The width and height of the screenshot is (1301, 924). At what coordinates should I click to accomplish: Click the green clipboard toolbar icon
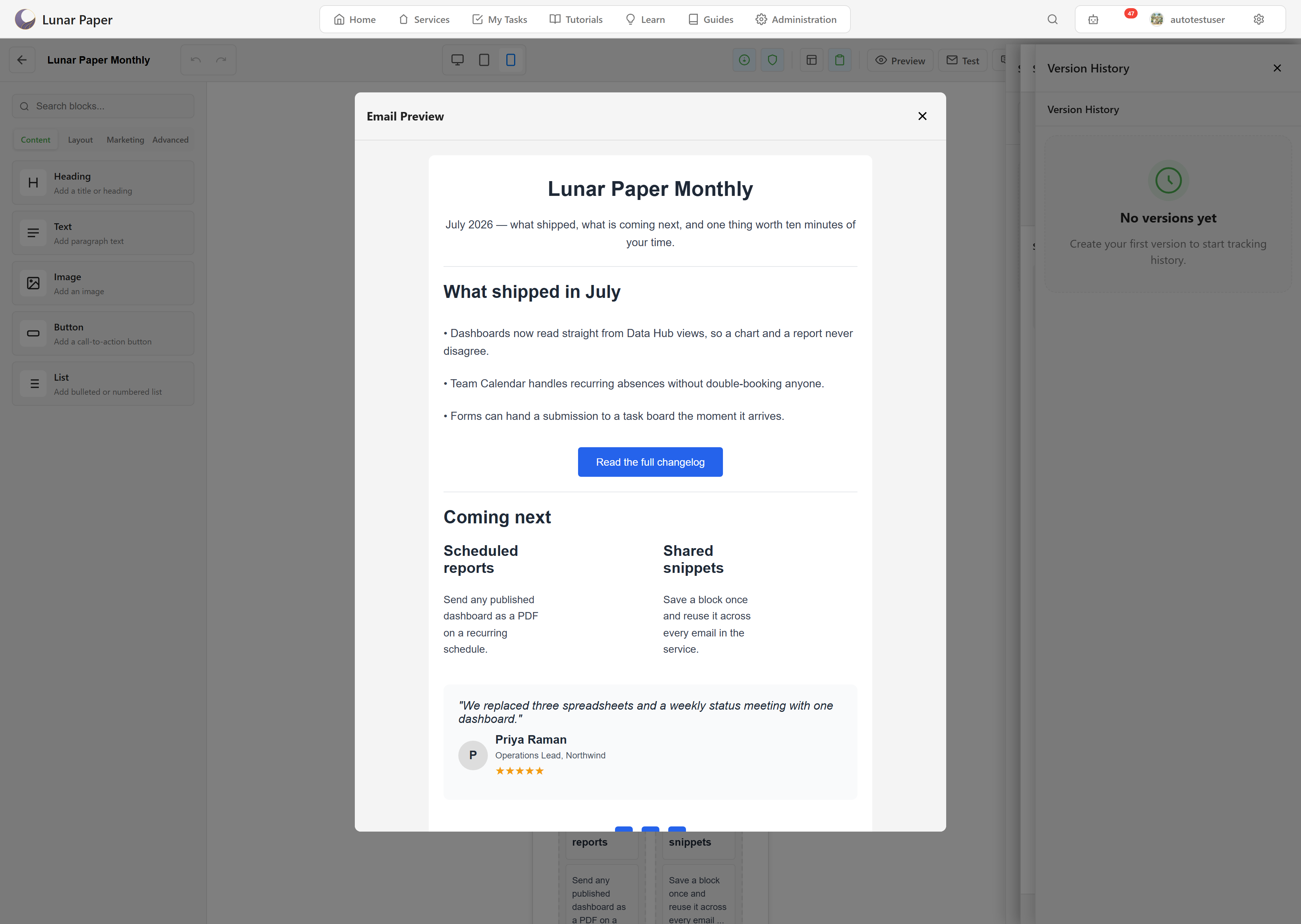click(840, 60)
